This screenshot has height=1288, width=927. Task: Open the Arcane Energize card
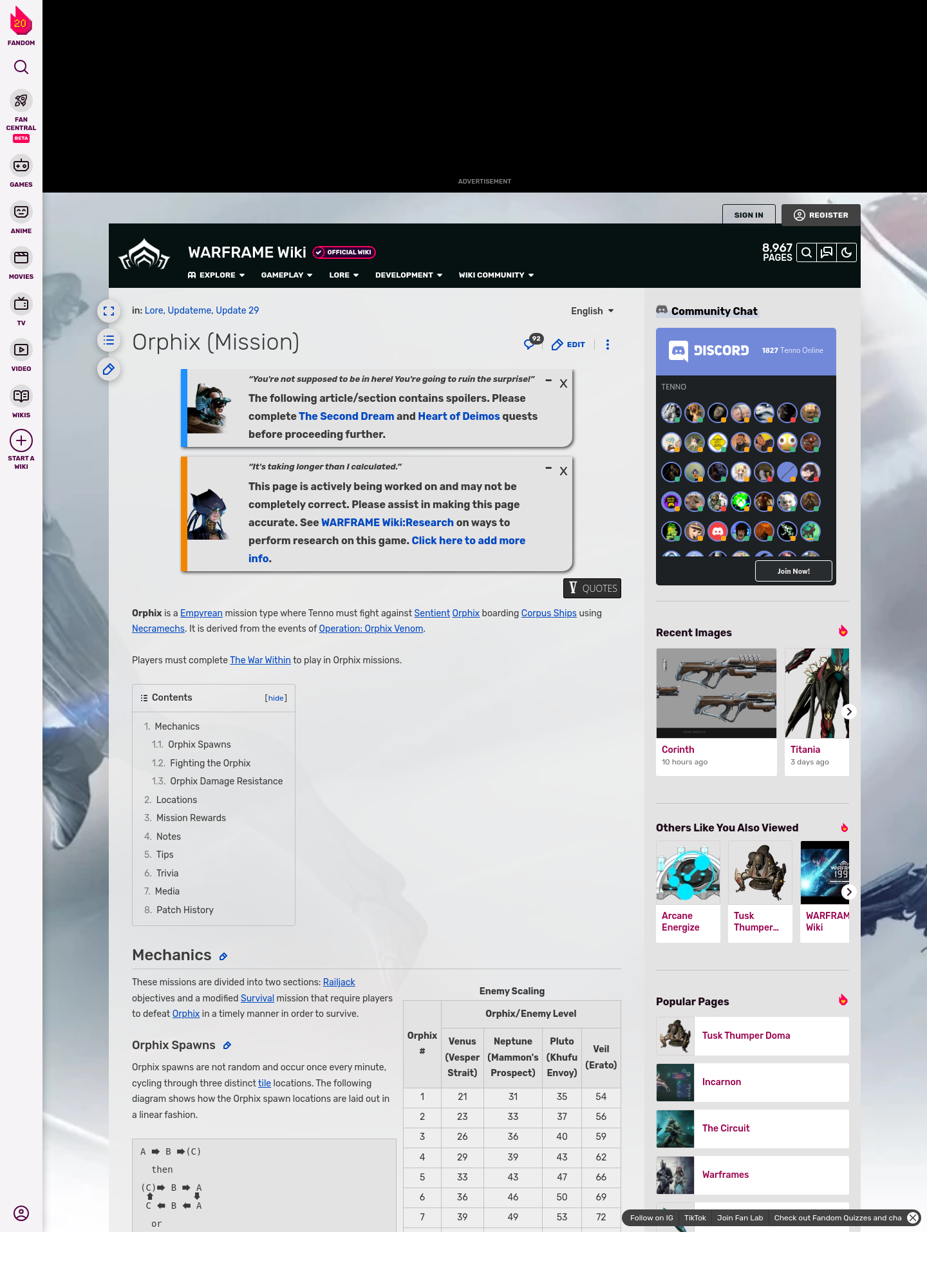[688, 891]
